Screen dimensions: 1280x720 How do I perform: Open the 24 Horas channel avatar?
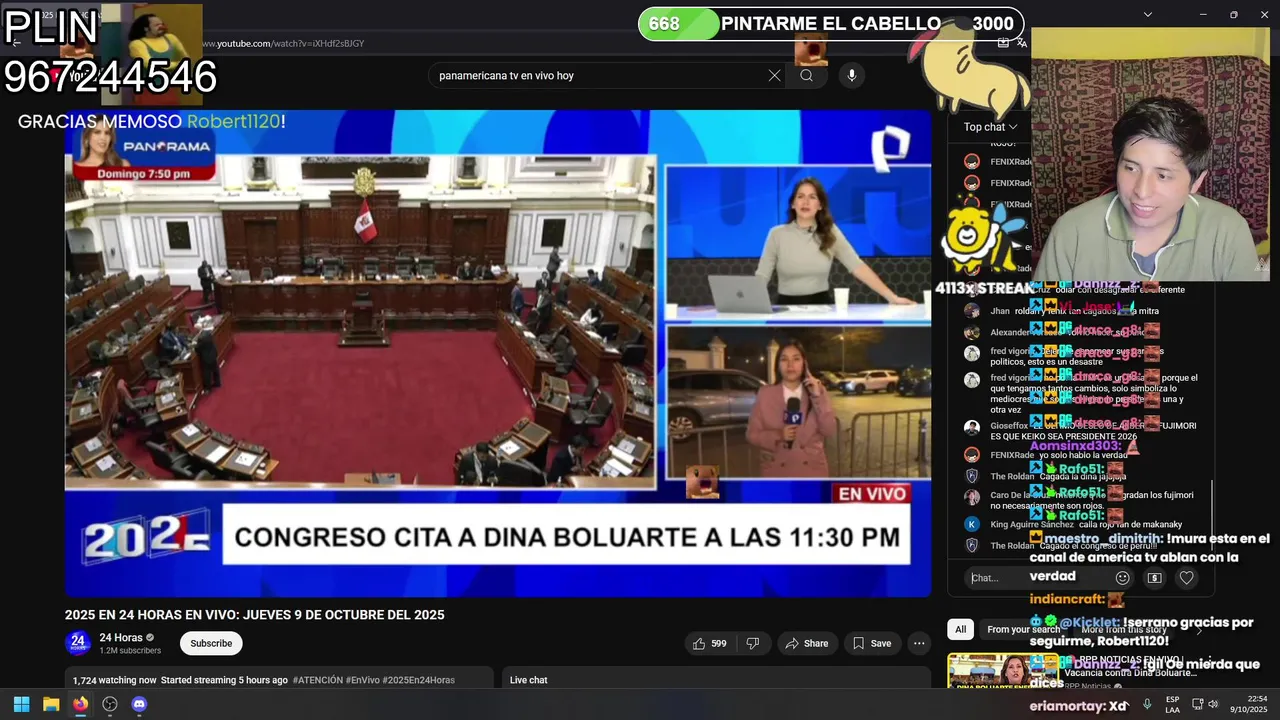(x=78, y=643)
